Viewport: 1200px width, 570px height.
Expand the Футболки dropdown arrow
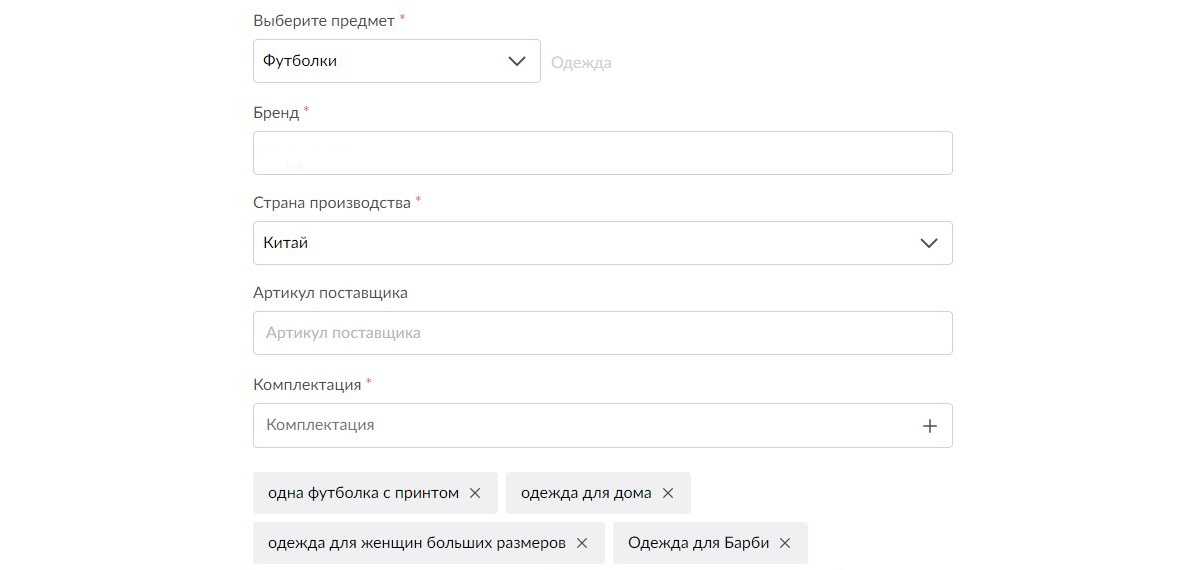[x=517, y=61]
